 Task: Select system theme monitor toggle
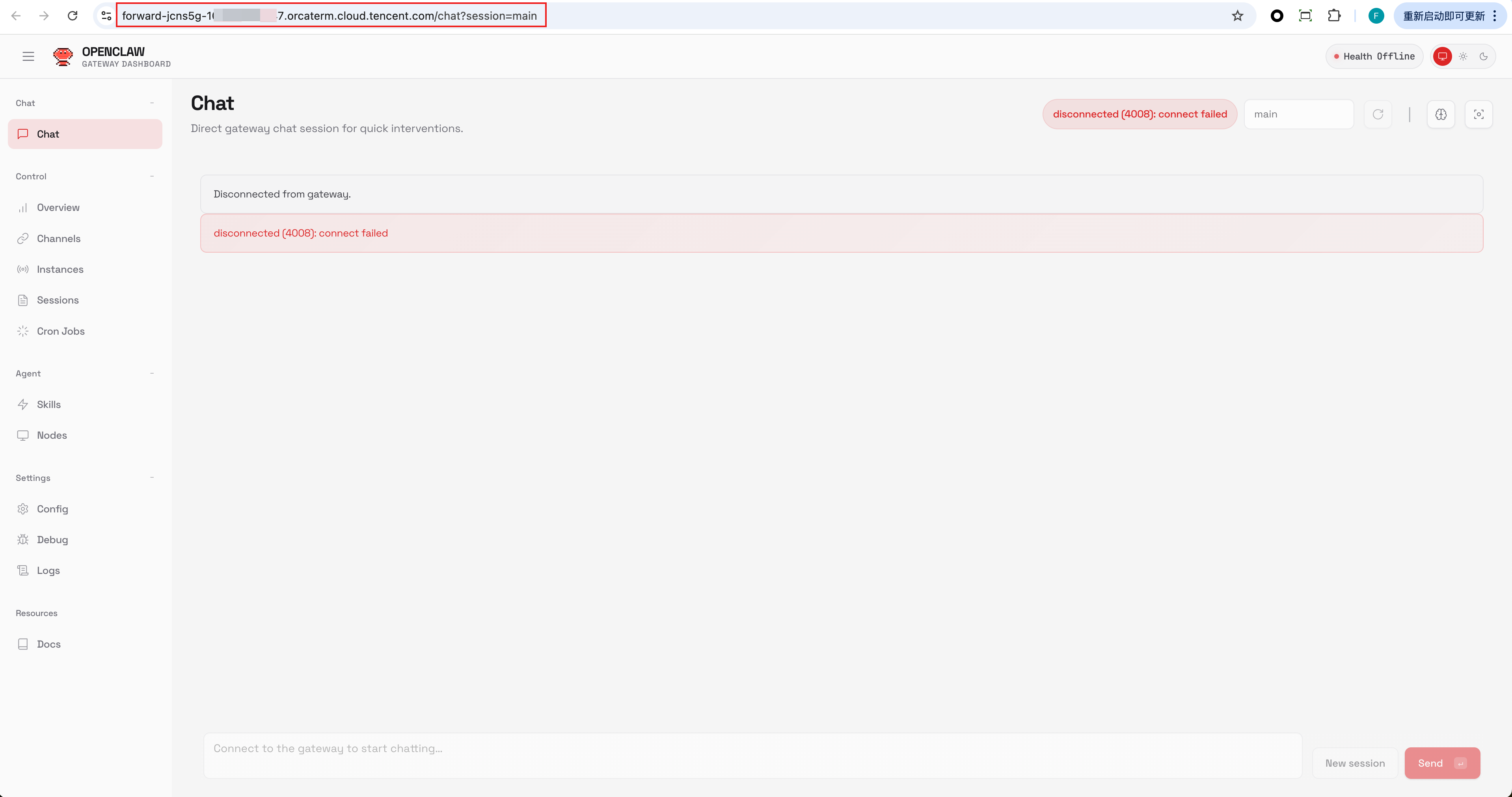point(1442,56)
